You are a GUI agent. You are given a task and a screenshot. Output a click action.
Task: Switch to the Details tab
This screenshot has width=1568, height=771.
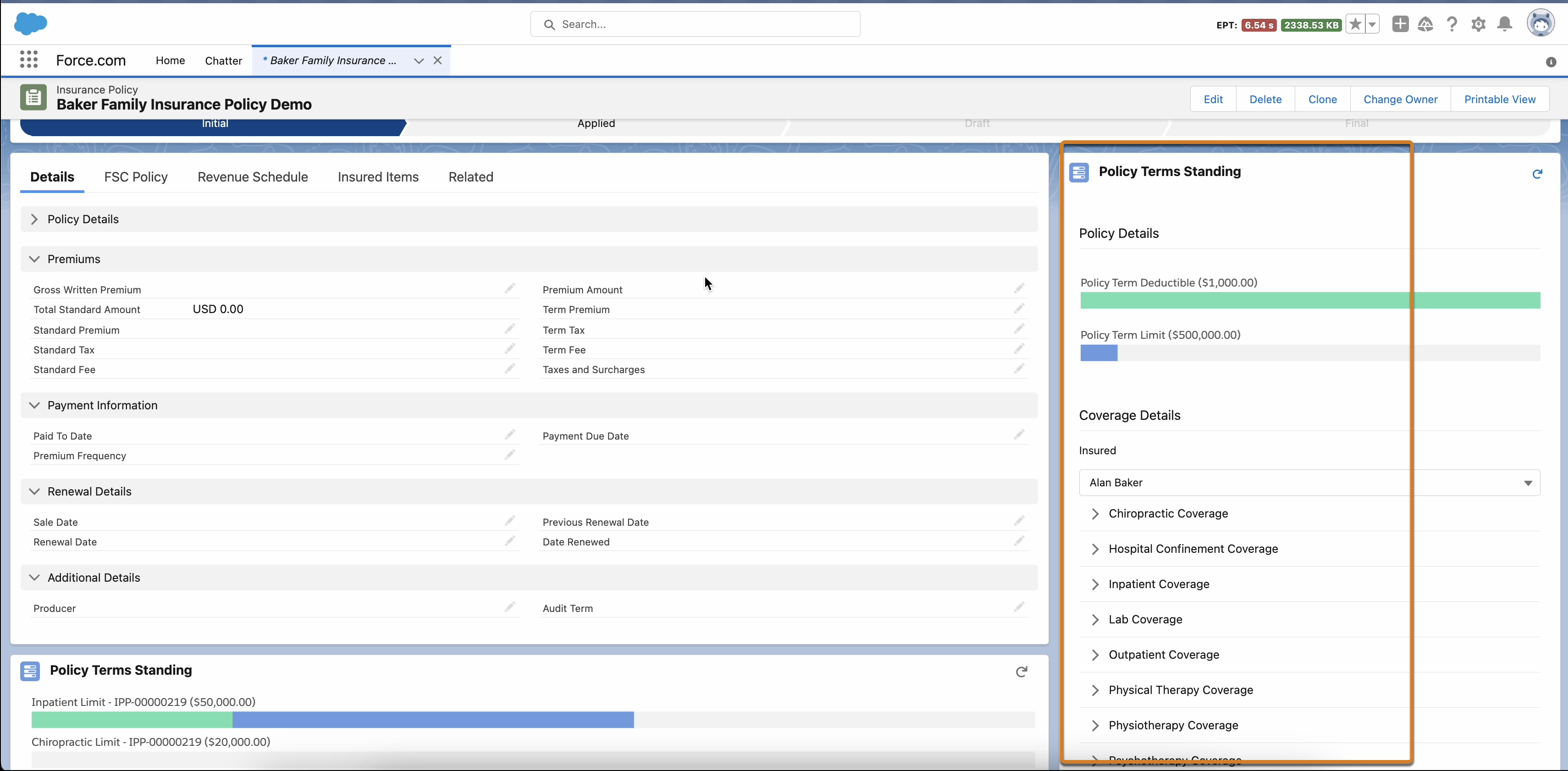(x=52, y=177)
